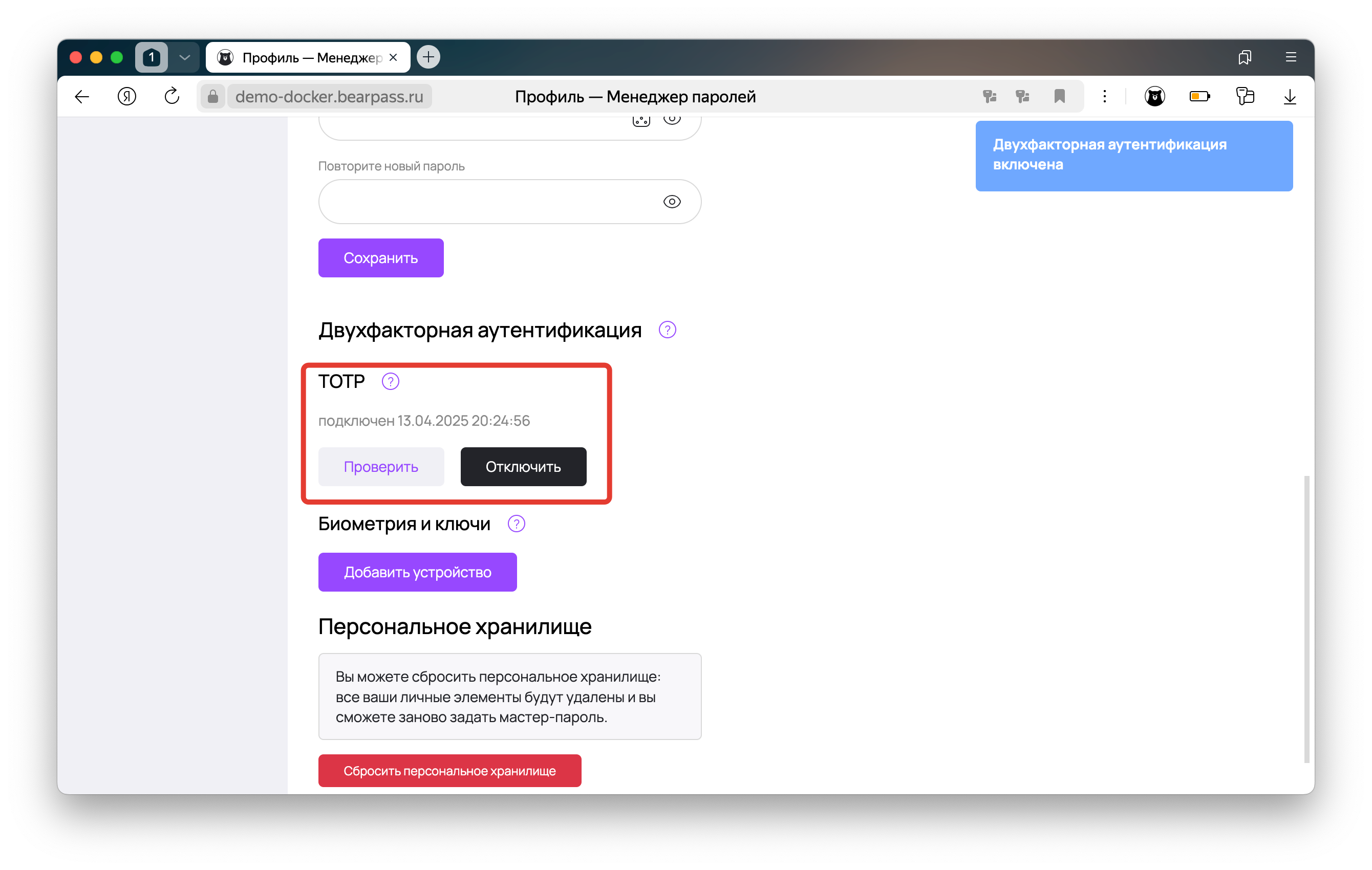This screenshot has width=1372, height=870.
Task: Open help for Двухфакторная аутентификация heading
Action: [667, 330]
